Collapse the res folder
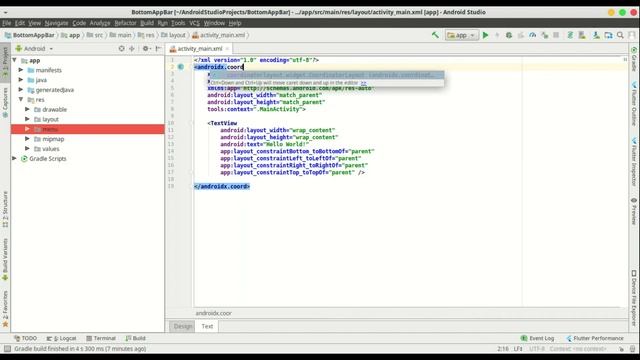 click(x=21, y=100)
